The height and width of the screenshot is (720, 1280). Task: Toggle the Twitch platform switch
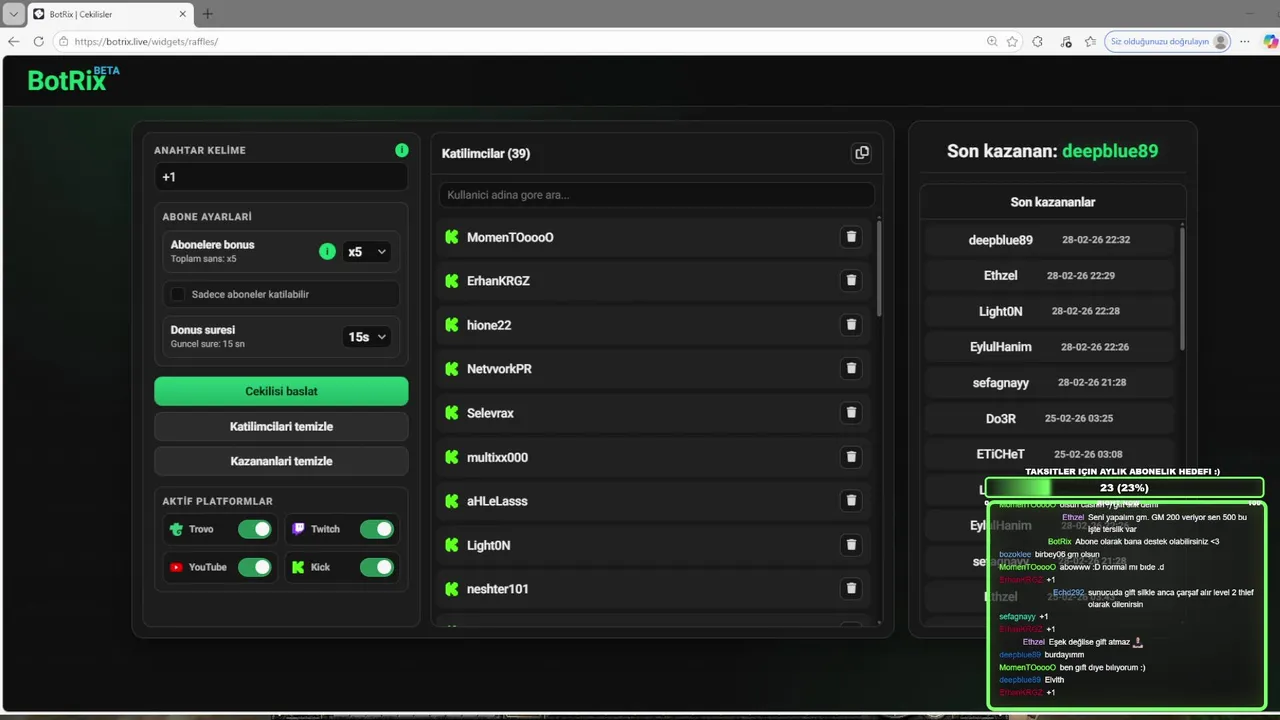(377, 529)
